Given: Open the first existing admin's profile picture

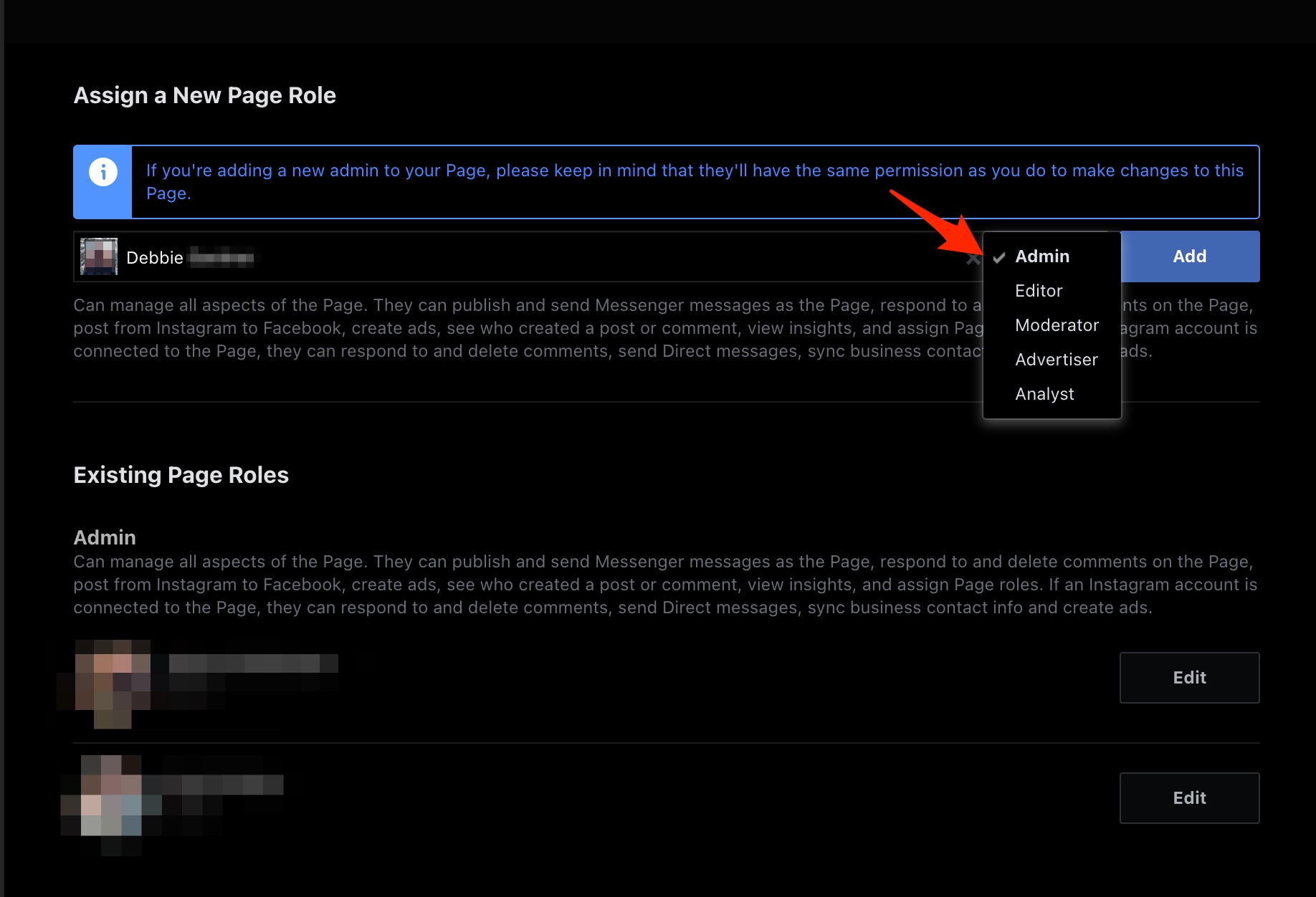Looking at the screenshot, I should pos(112,681).
